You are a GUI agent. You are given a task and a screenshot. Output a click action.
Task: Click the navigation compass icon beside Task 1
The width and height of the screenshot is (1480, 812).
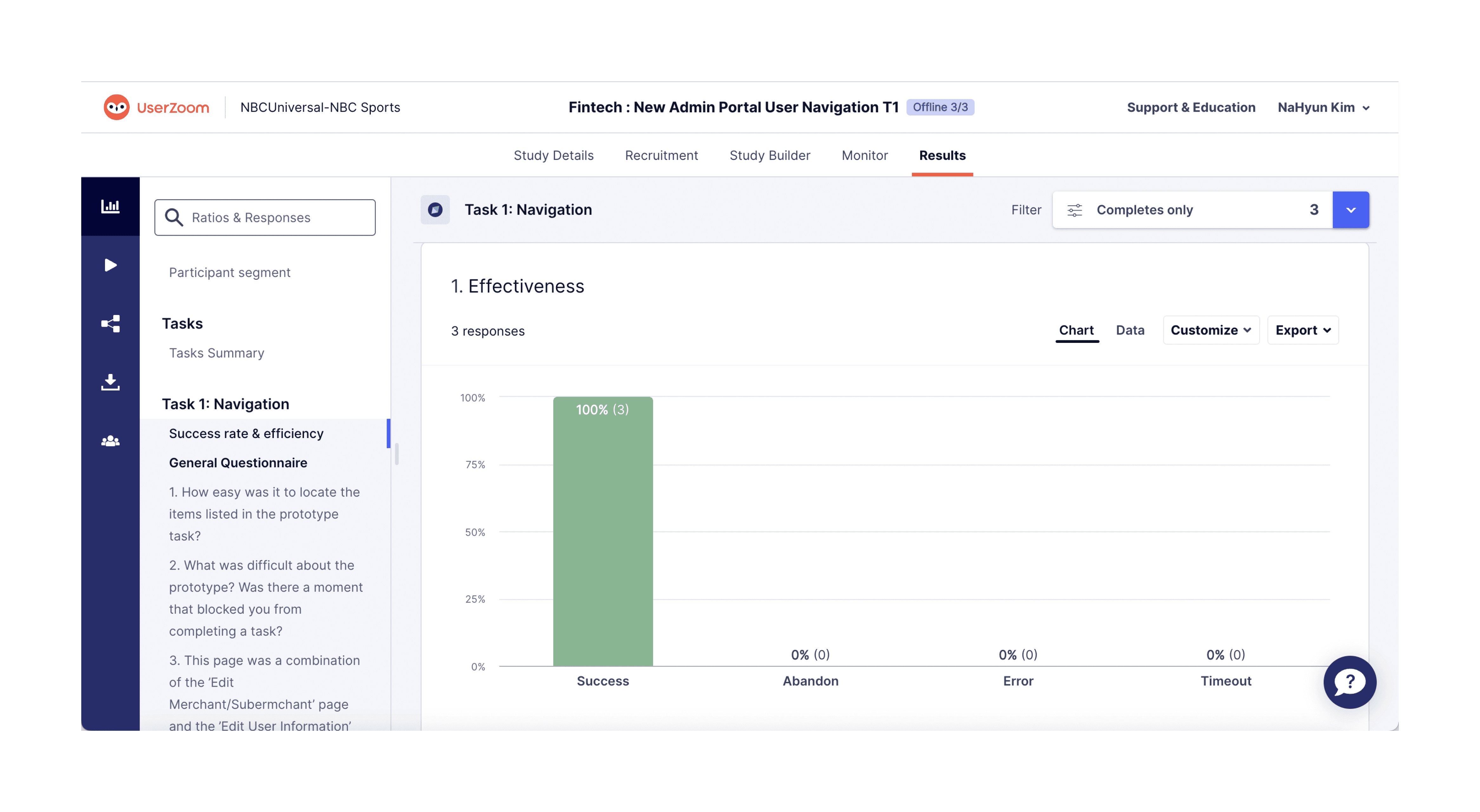pos(435,210)
